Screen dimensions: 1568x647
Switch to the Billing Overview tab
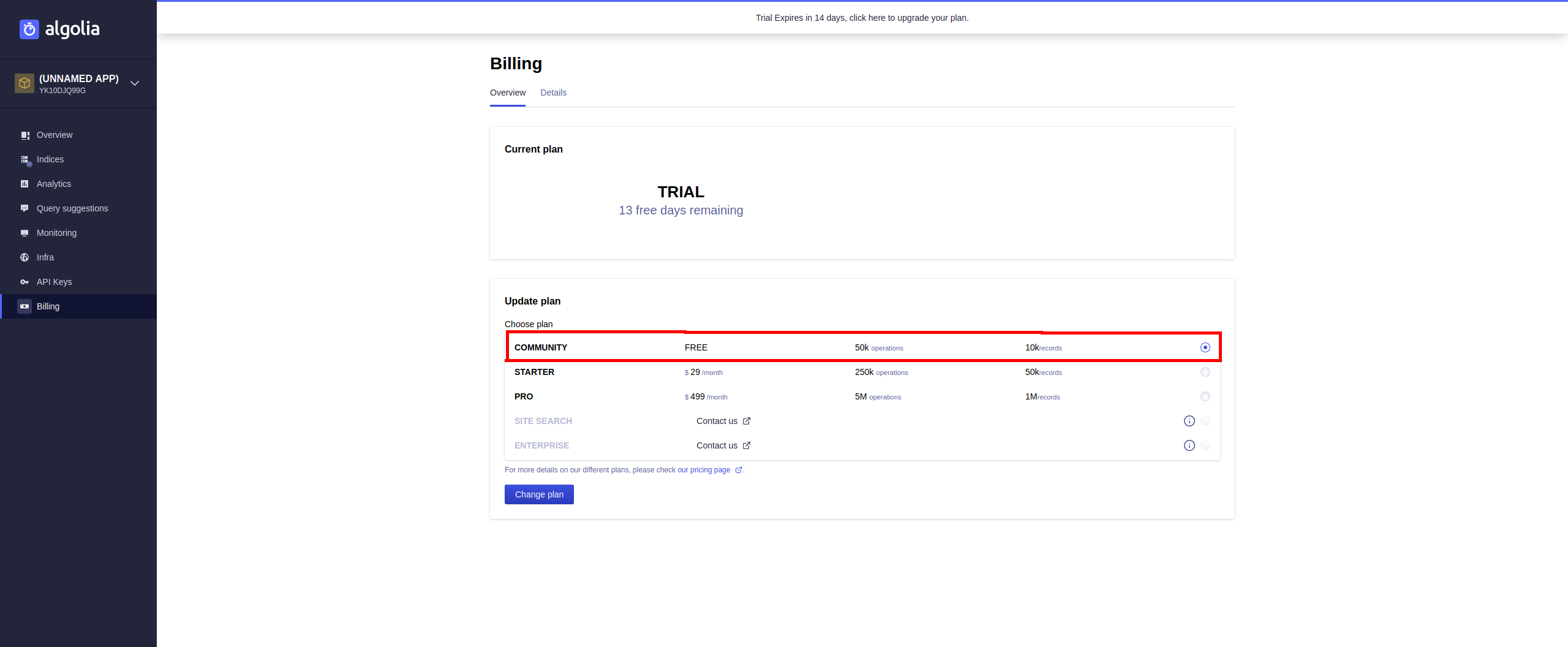(x=508, y=93)
